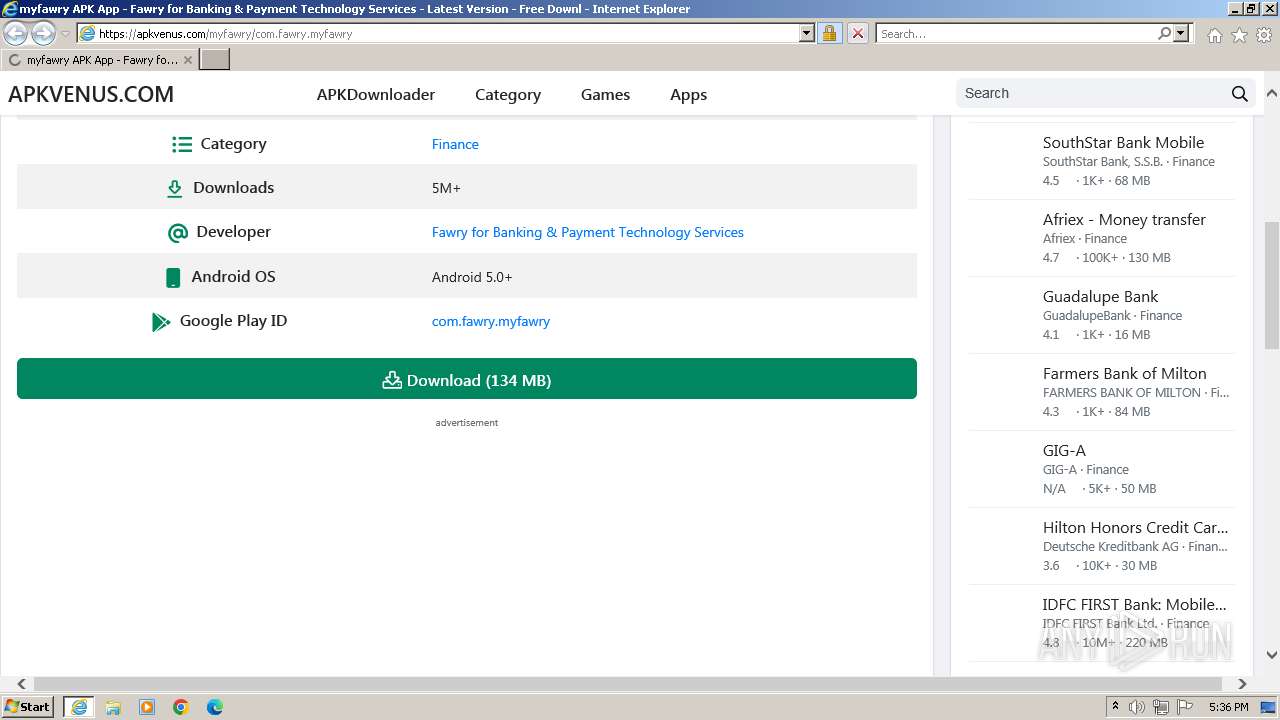Click the Action Center flag tray icon
Image resolution: width=1280 pixels, height=720 pixels.
coord(1186,707)
